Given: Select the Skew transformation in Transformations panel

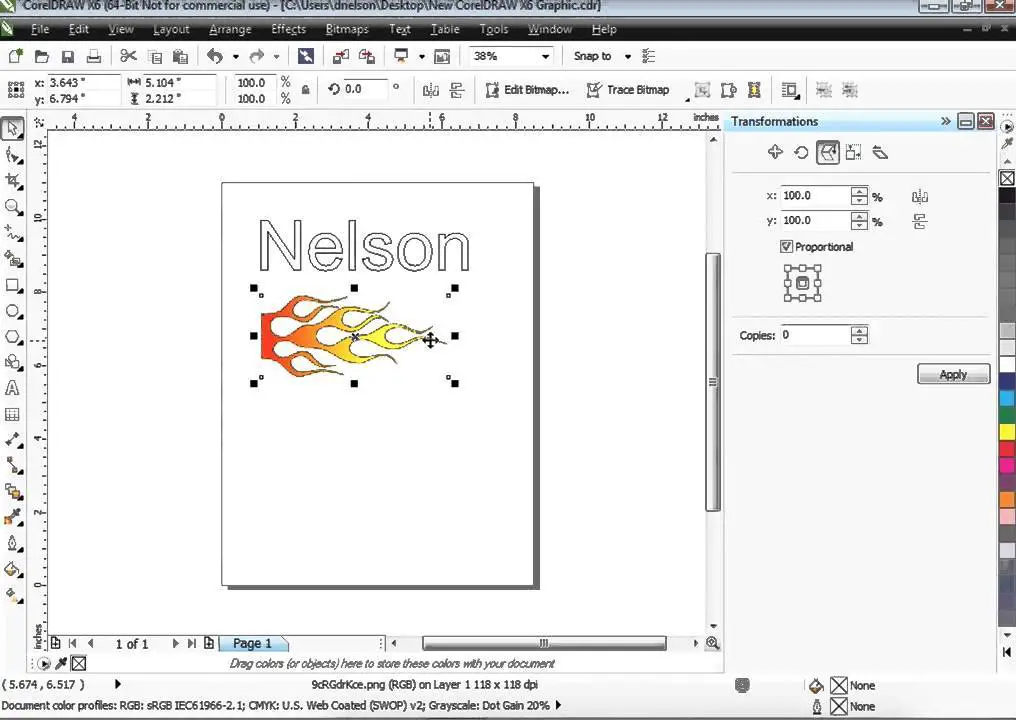Looking at the screenshot, I should (x=880, y=152).
